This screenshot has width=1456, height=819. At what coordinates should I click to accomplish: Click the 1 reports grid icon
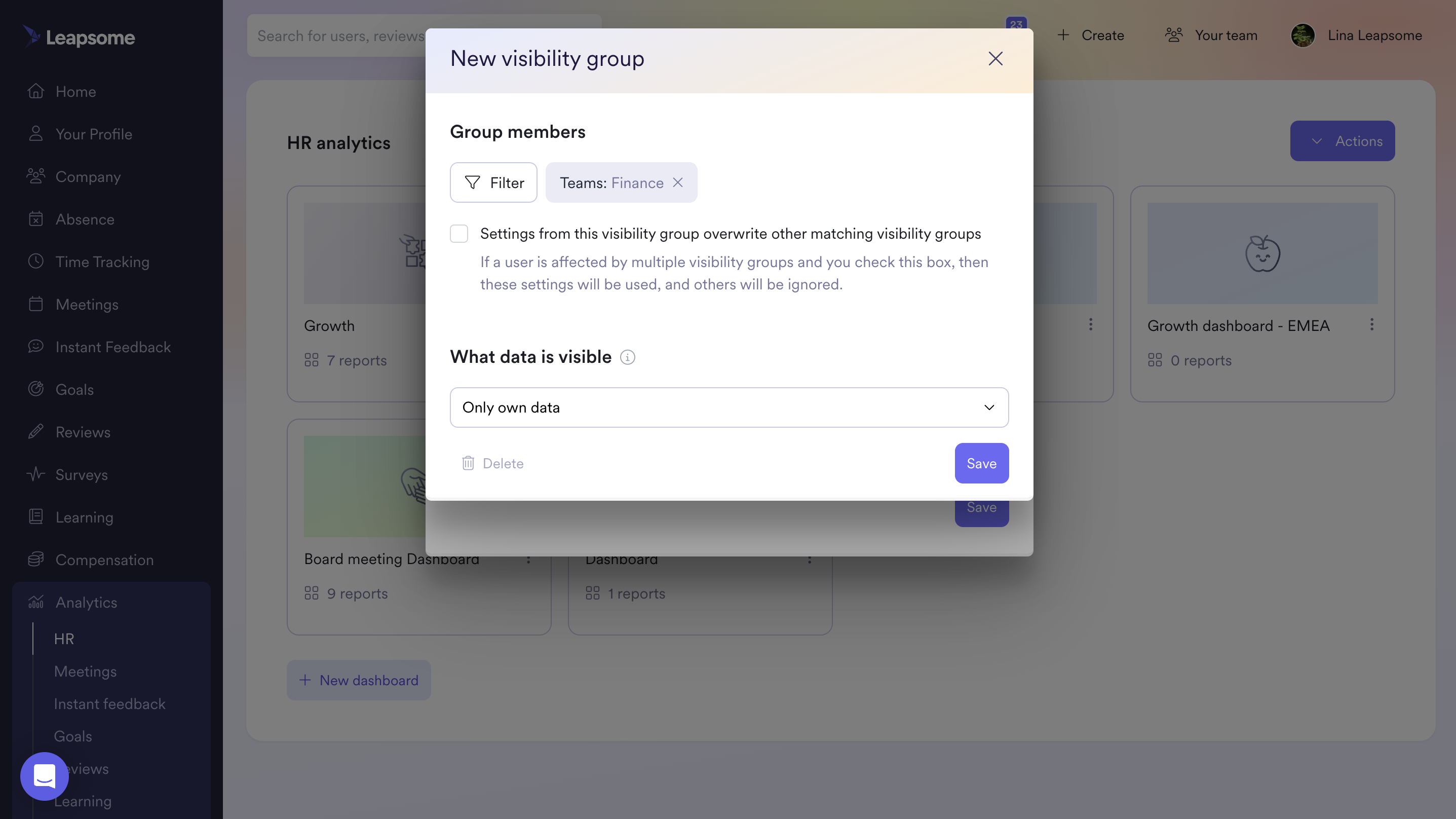592,593
